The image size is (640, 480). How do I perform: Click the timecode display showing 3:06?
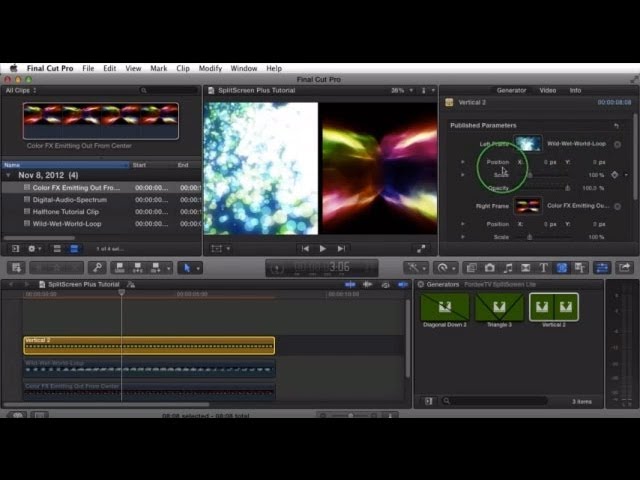pos(322,268)
